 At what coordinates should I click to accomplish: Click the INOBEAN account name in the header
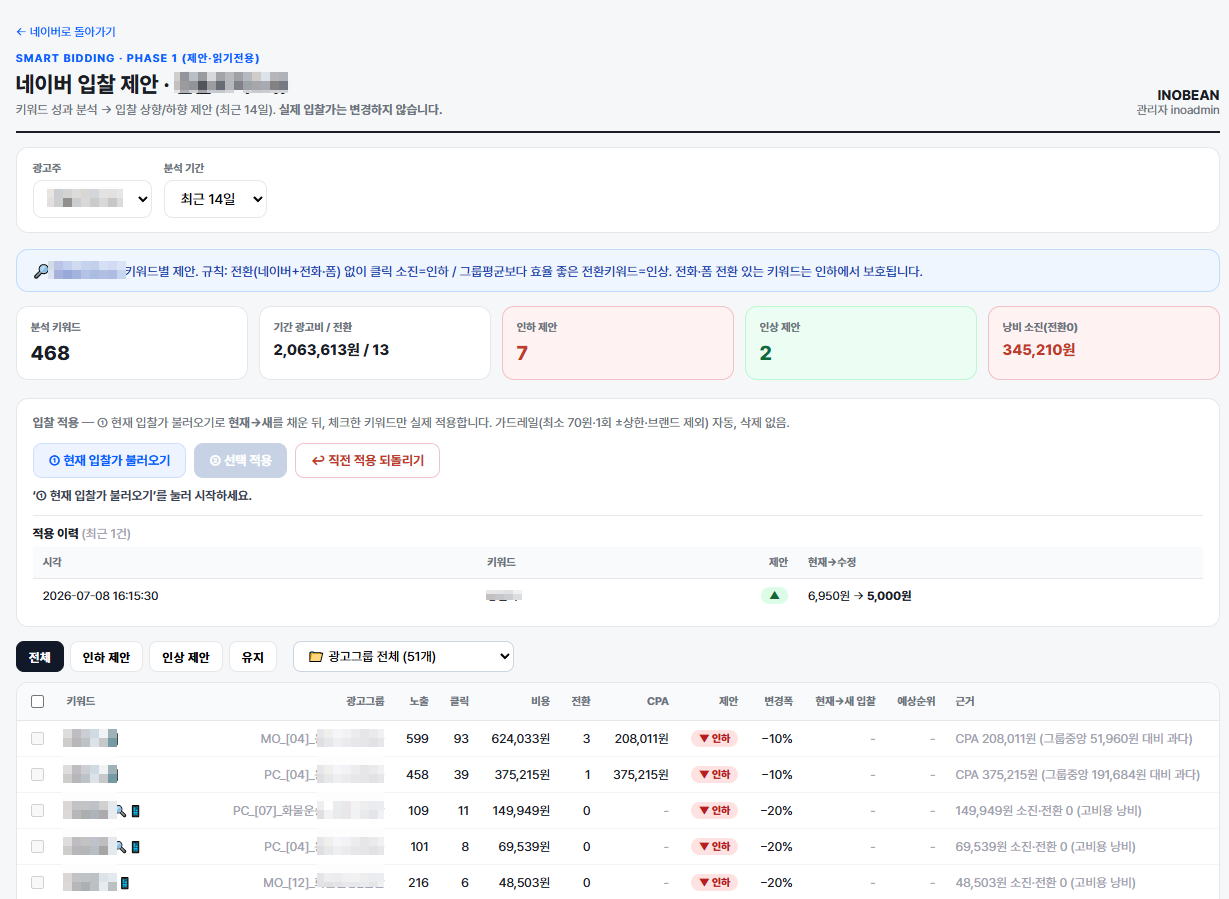(x=1188, y=95)
